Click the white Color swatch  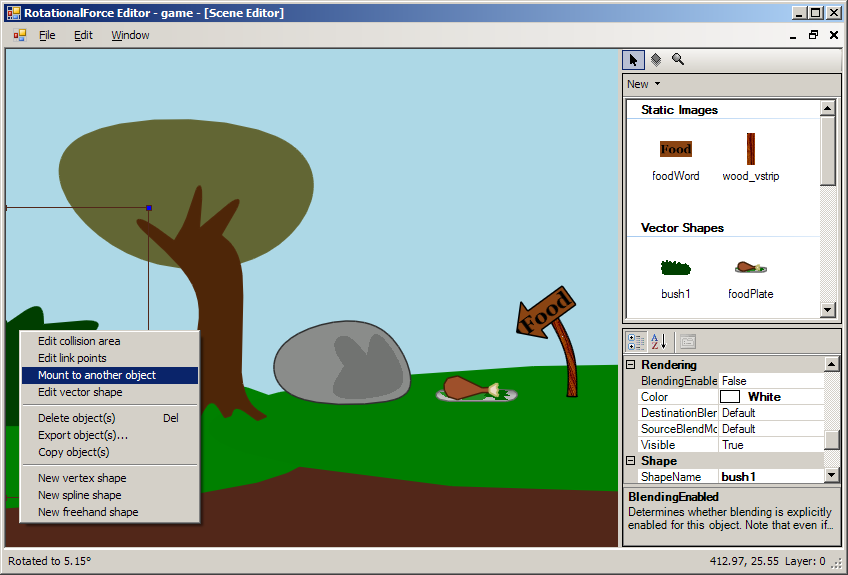pos(737,397)
